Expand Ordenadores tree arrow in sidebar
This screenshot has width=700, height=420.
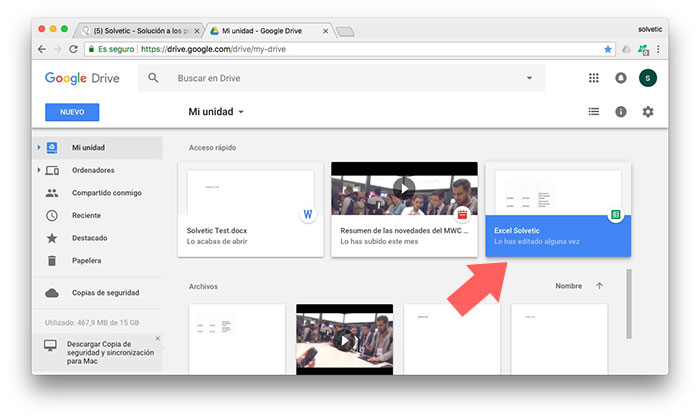tap(39, 170)
